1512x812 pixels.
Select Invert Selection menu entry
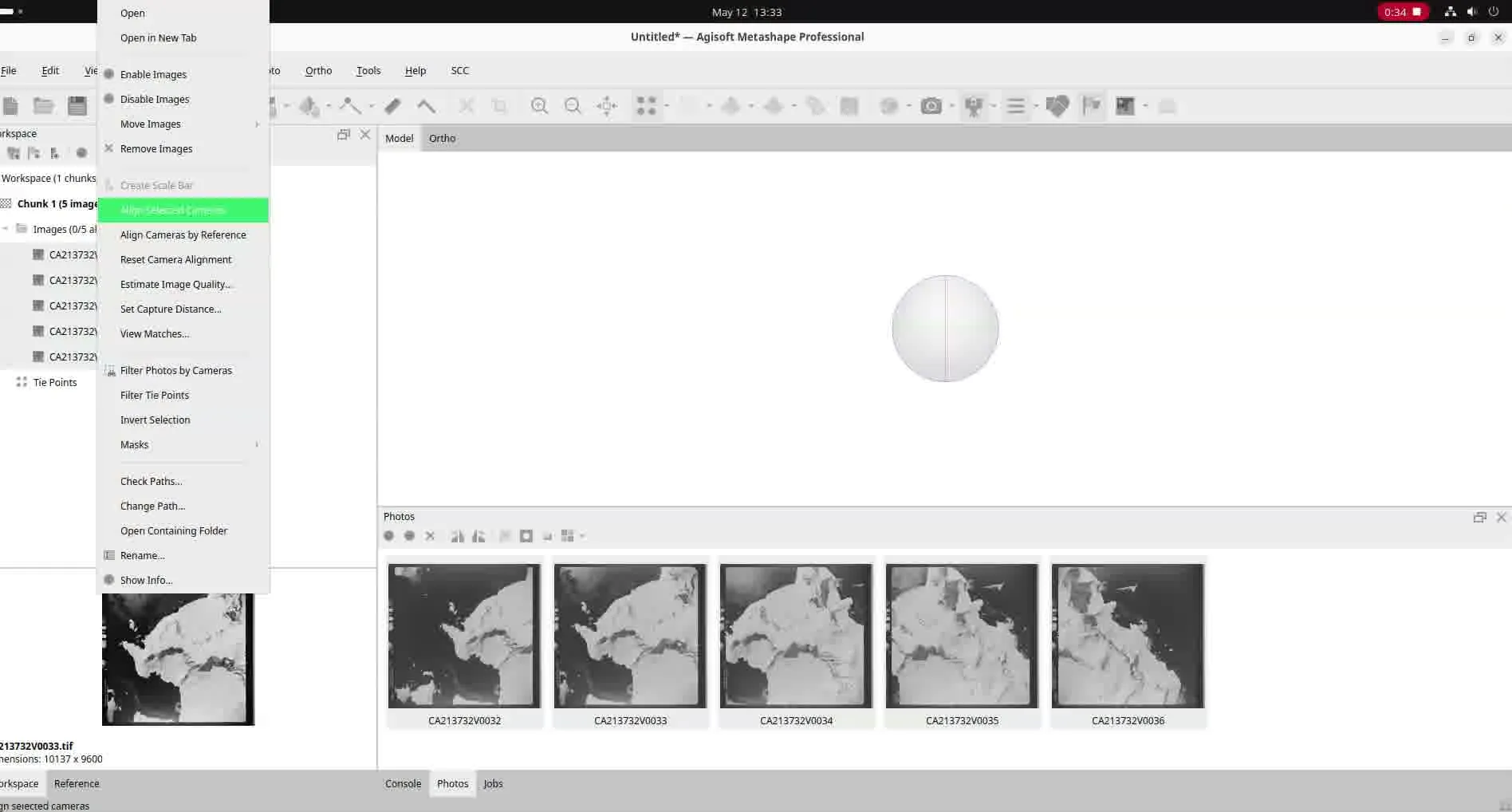tap(183, 420)
